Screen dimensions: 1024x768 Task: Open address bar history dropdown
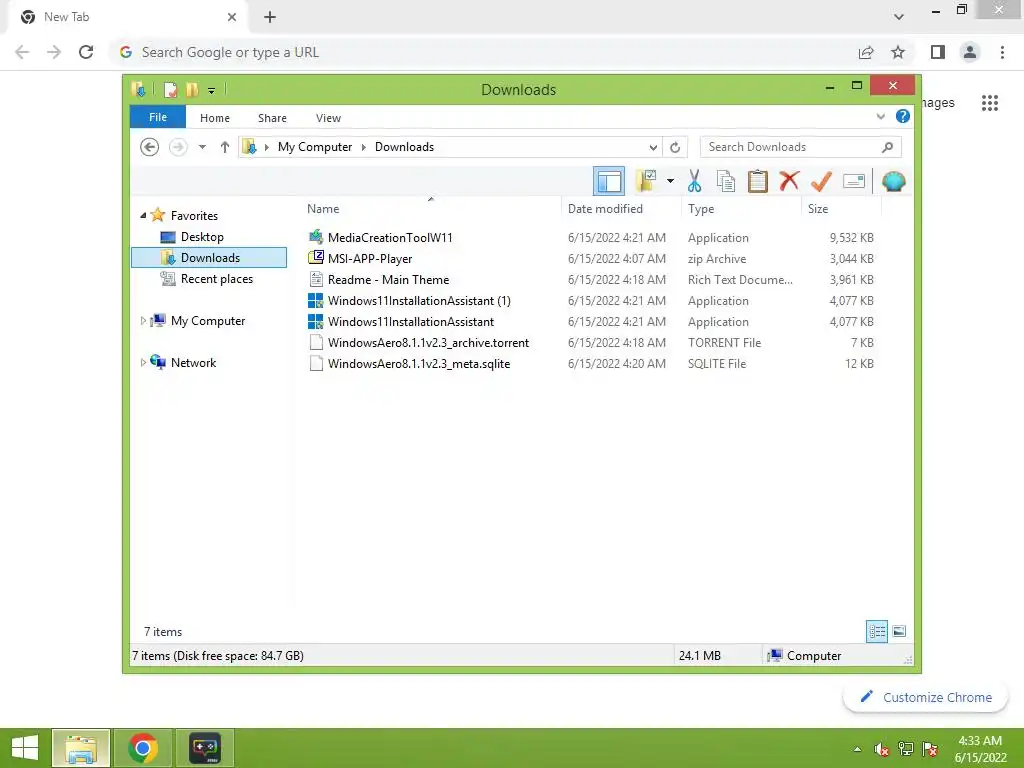point(653,148)
